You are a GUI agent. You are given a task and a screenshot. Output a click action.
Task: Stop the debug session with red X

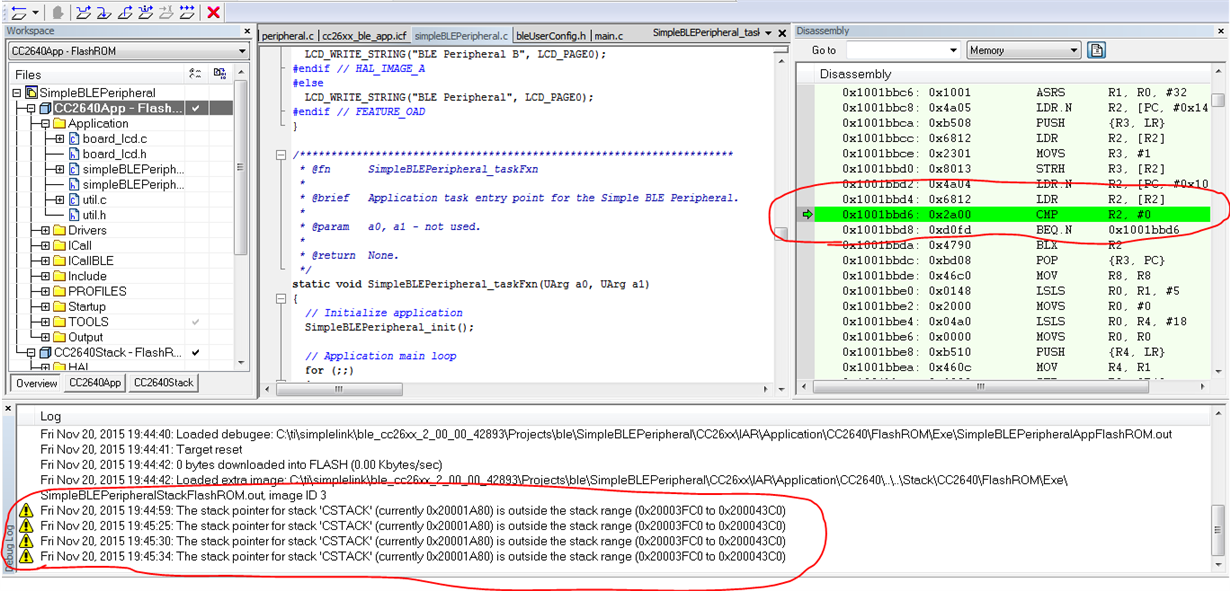point(211,13)
